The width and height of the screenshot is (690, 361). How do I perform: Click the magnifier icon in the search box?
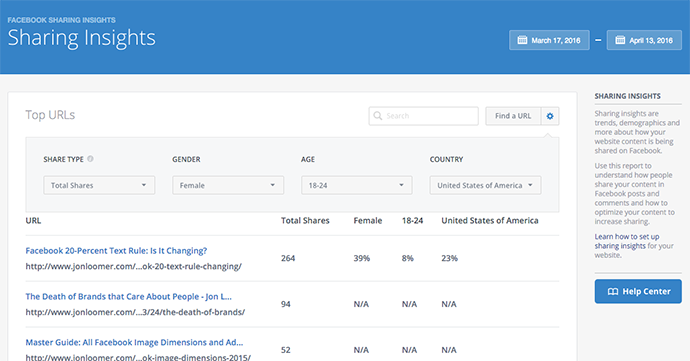tap(378, 116)
